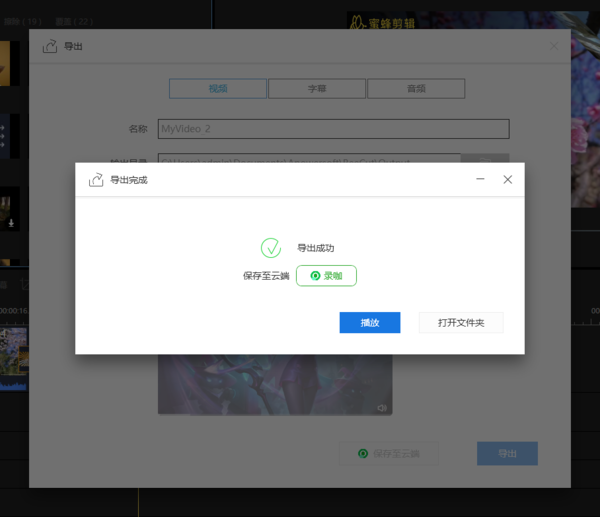Save to cloud with the 录咖 button
Image resolution: width=600 pixels, height=517 pixels.
tap(326, 276)
